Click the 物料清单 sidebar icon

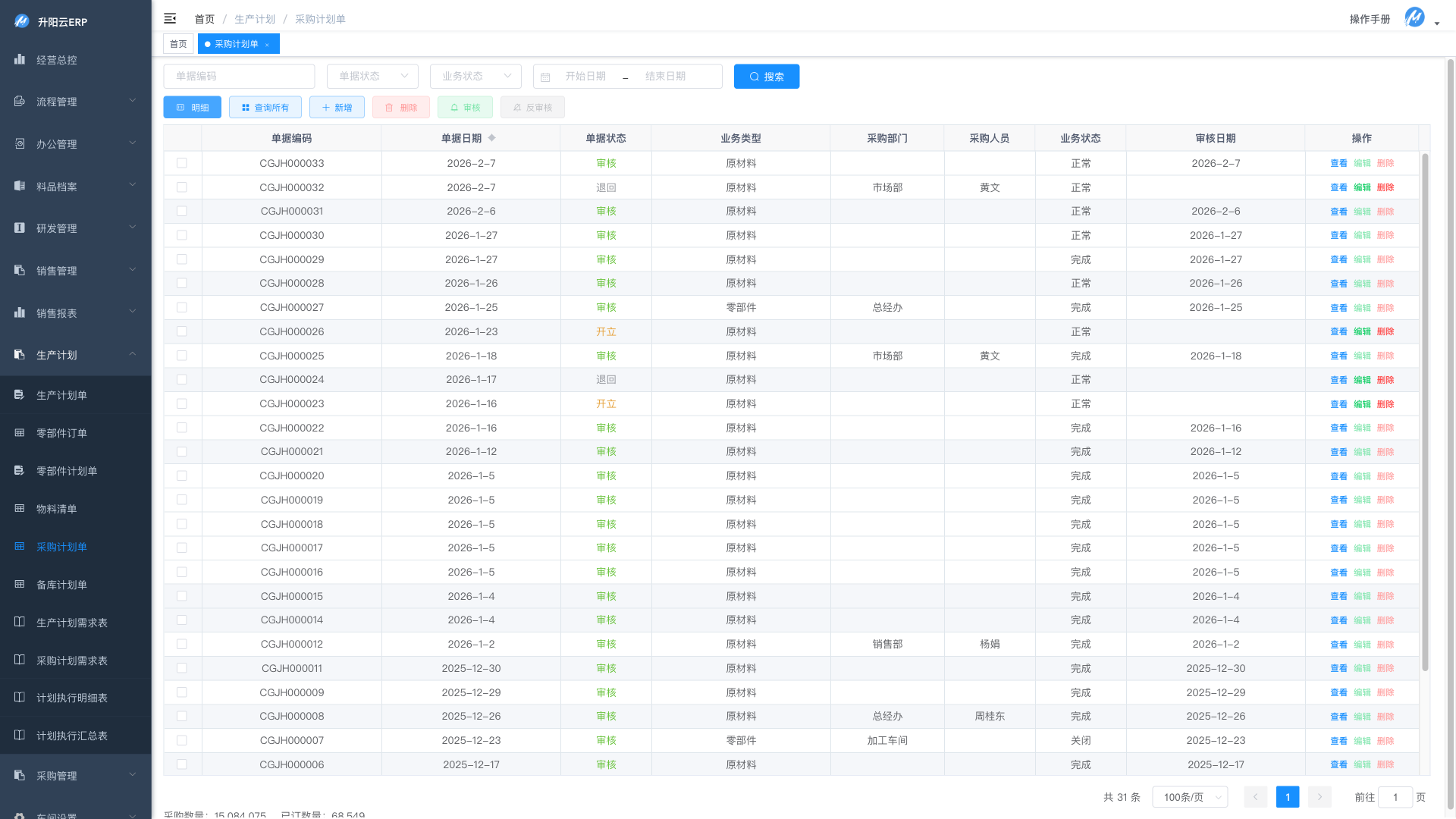point(20,509)
